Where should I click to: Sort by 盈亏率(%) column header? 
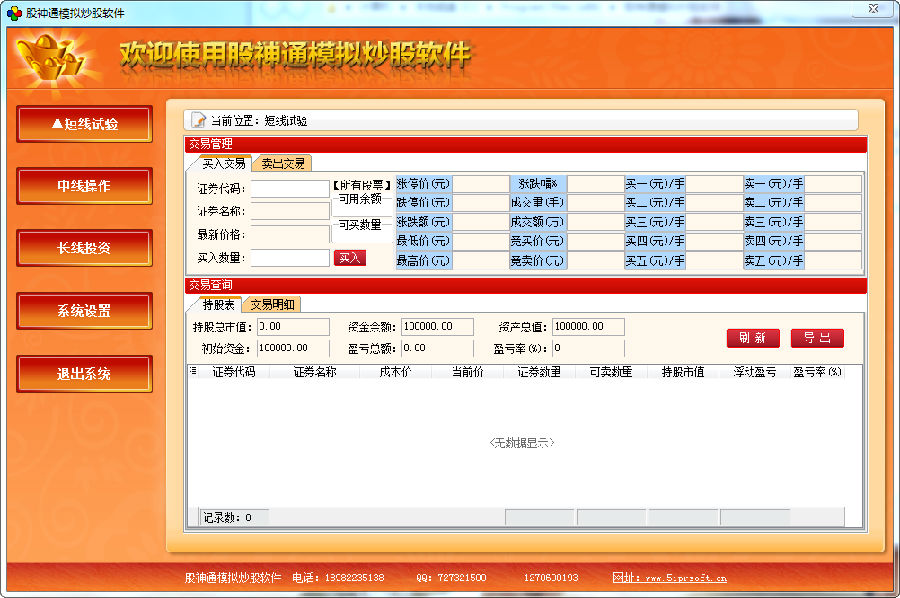(x=817, y=372)
